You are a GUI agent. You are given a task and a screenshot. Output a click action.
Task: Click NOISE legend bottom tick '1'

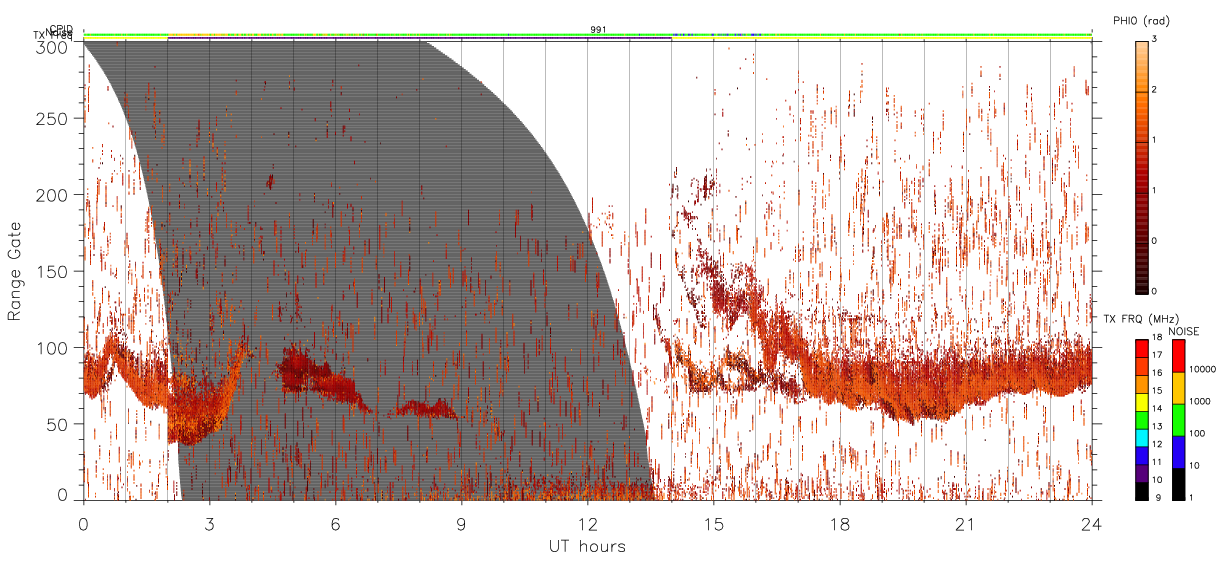(x=1192, y=498)
